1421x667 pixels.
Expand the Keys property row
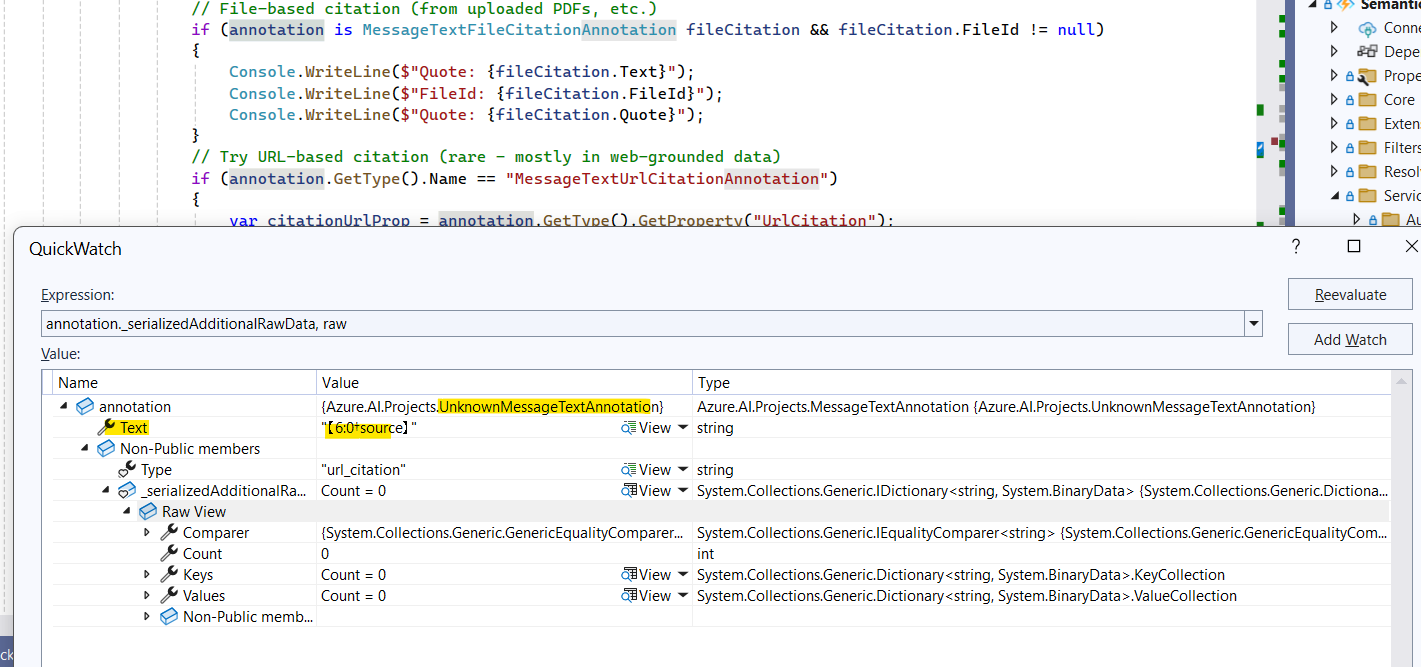147,574
